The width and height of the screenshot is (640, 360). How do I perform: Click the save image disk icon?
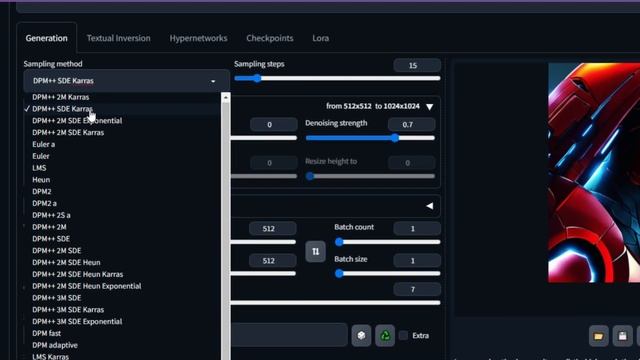tap(622, 336)
